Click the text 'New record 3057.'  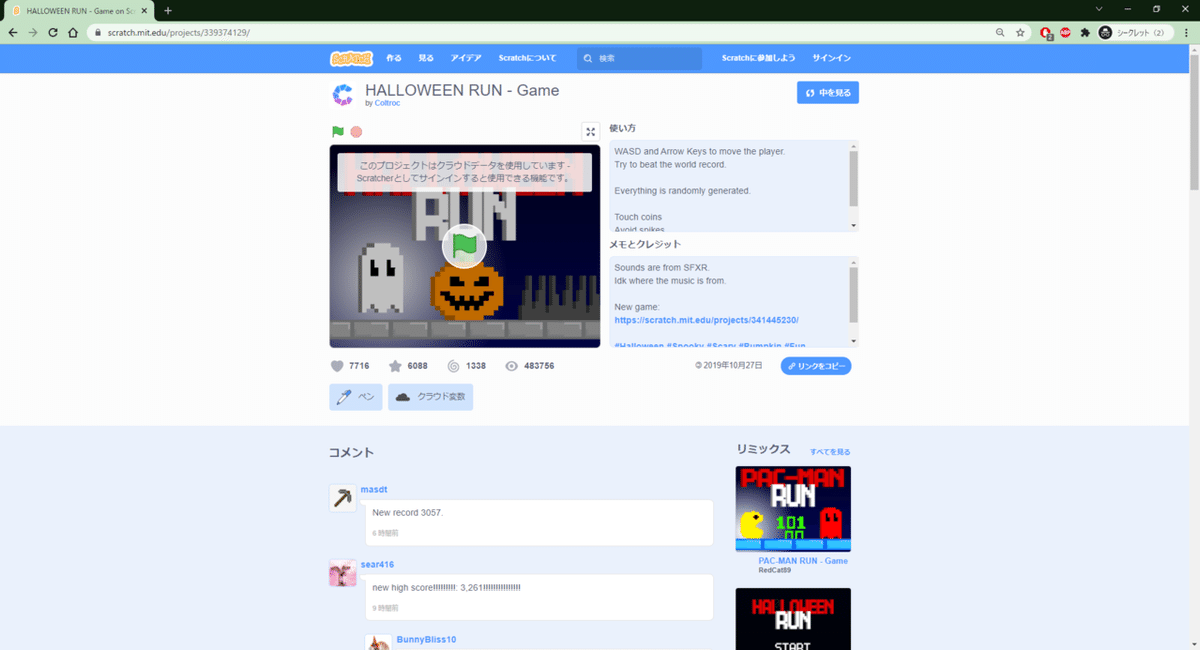pos(407,512)
